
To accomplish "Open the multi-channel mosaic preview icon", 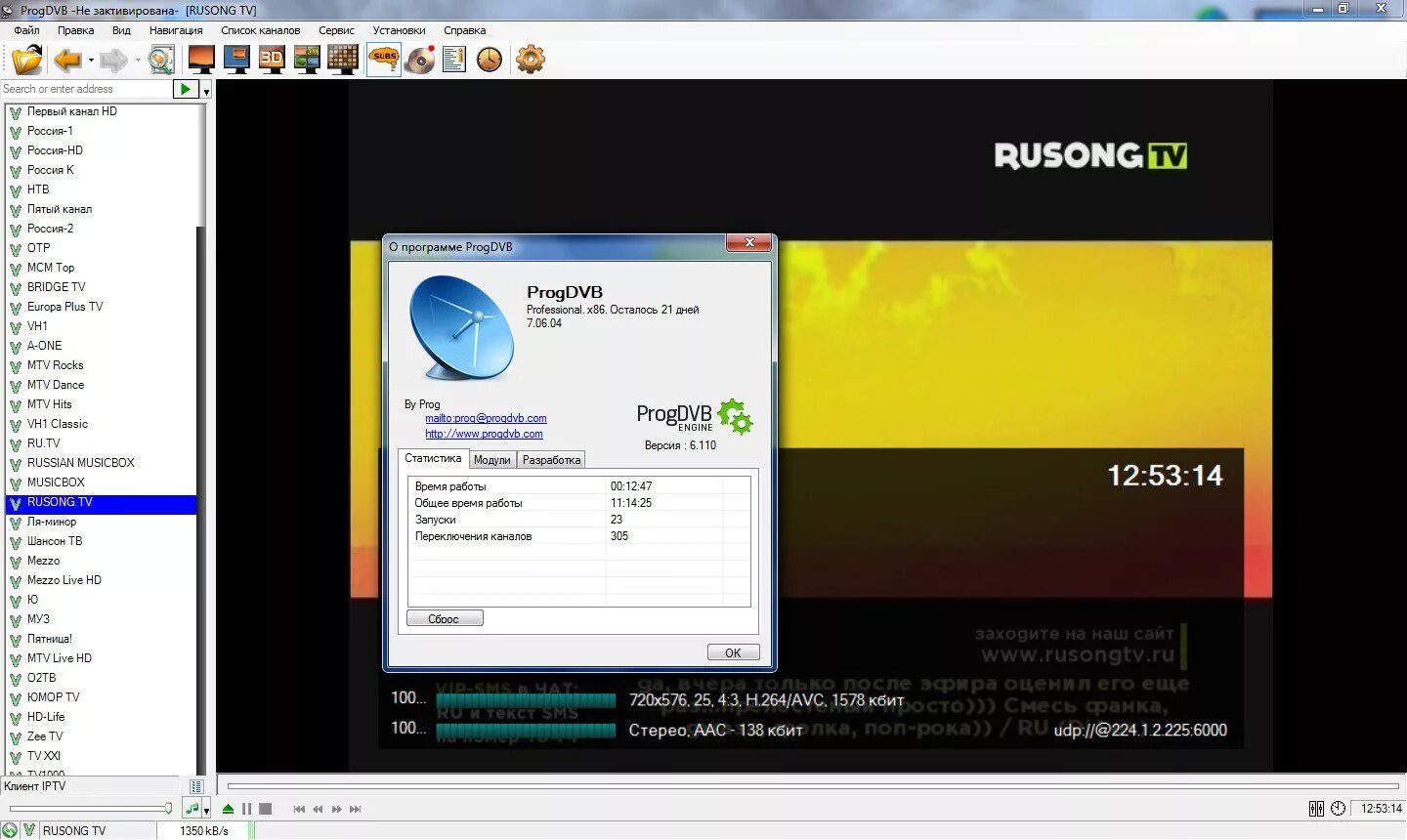I will click(x=307, y=60).
